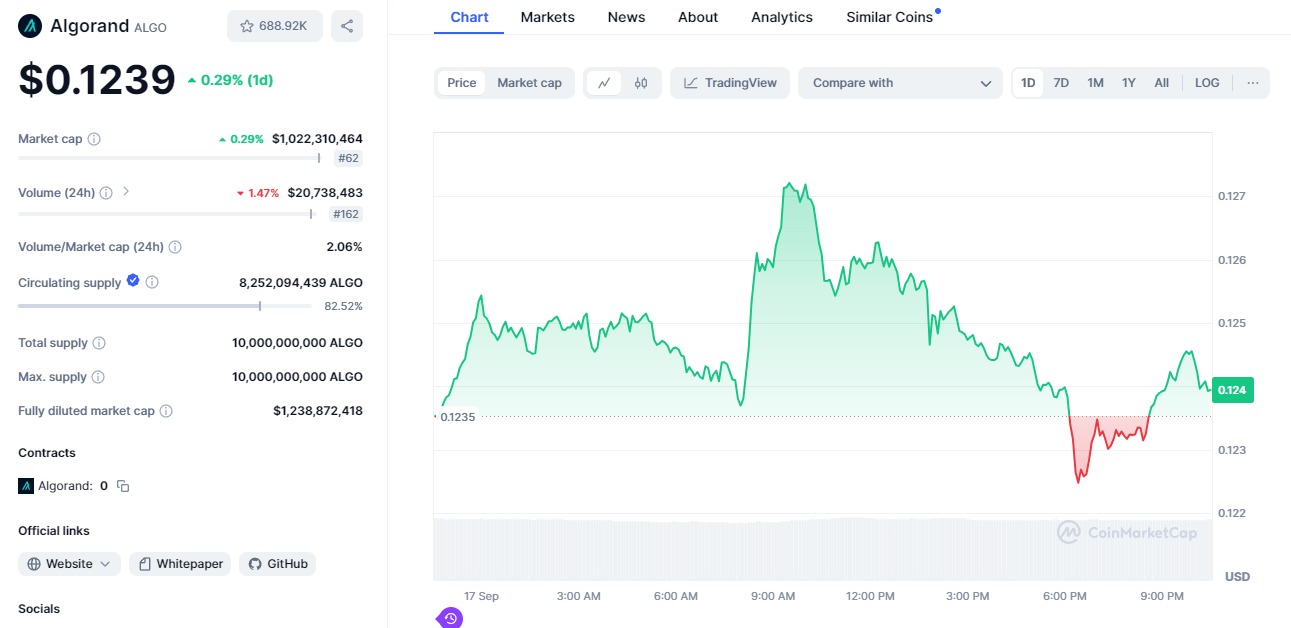The height and width of the screenshot is (628, 1291).
Task: Open the Compare with dropdown
Action: [x=900, y=83]
